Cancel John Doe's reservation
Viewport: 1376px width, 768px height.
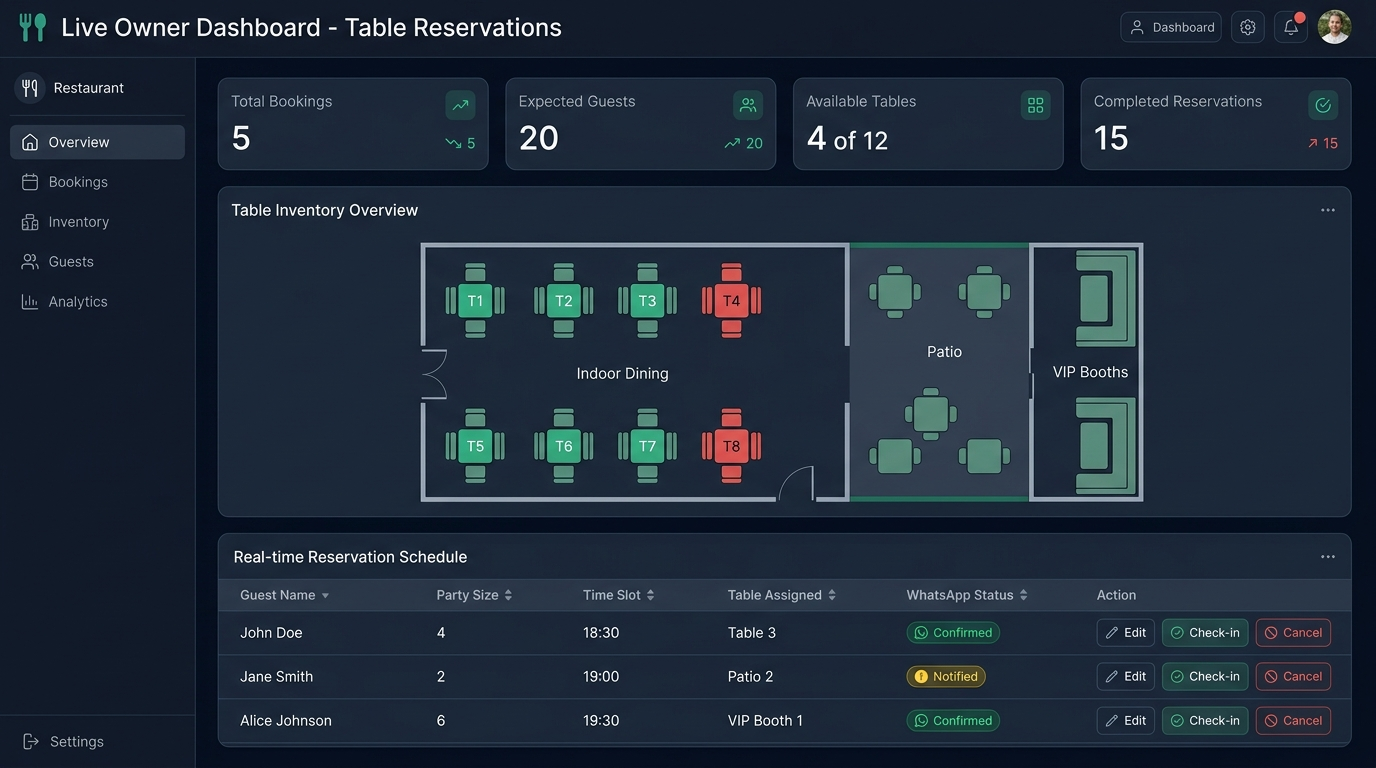click(x=1293, y=633)
